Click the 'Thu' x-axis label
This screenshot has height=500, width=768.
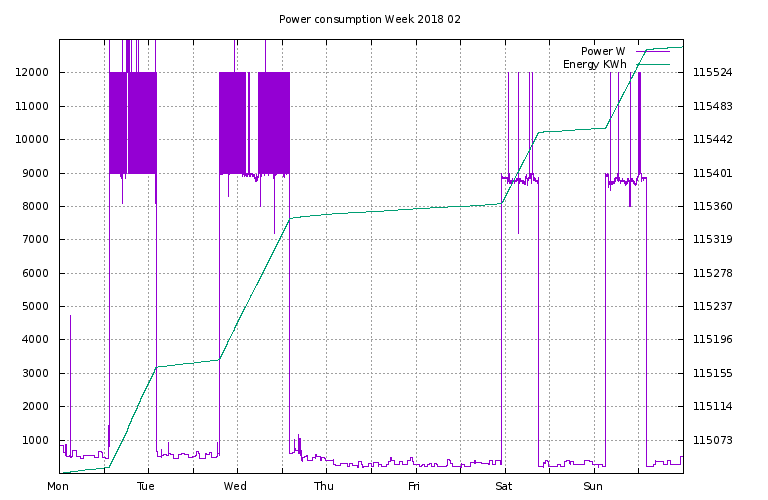point(324,486)
